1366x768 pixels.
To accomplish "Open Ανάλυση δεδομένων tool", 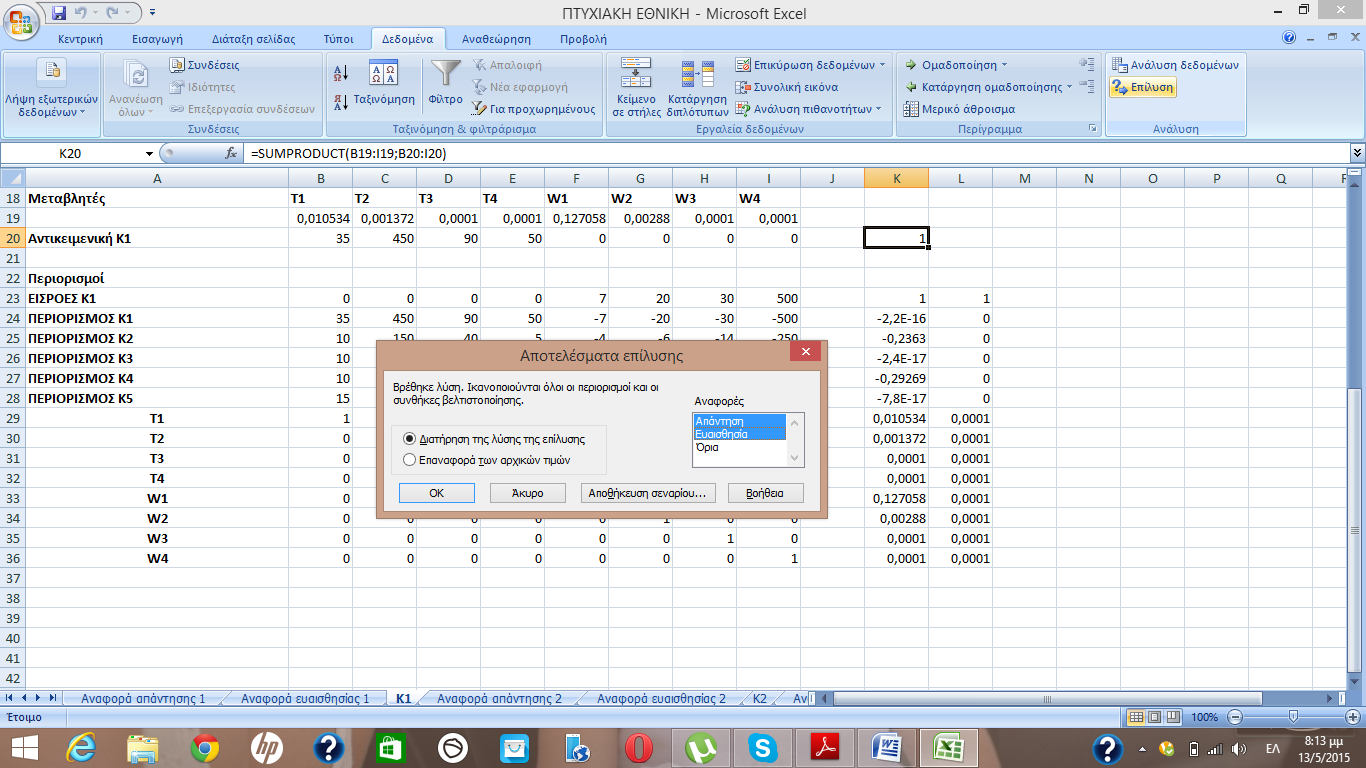I will [x=1177, y=65].
